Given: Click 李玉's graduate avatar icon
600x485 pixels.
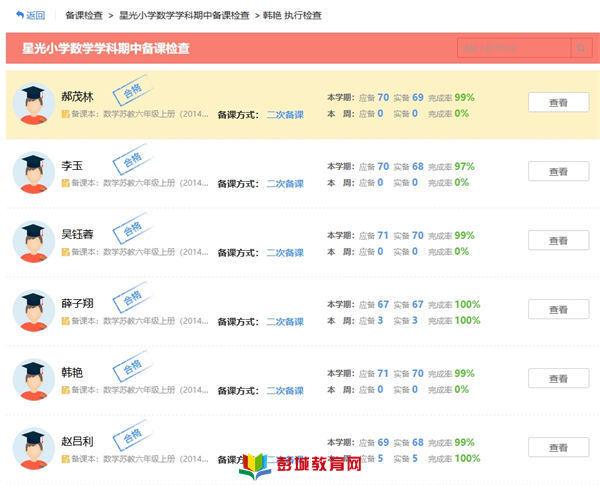Looking at the screenshot, I should tap(34, 173).
